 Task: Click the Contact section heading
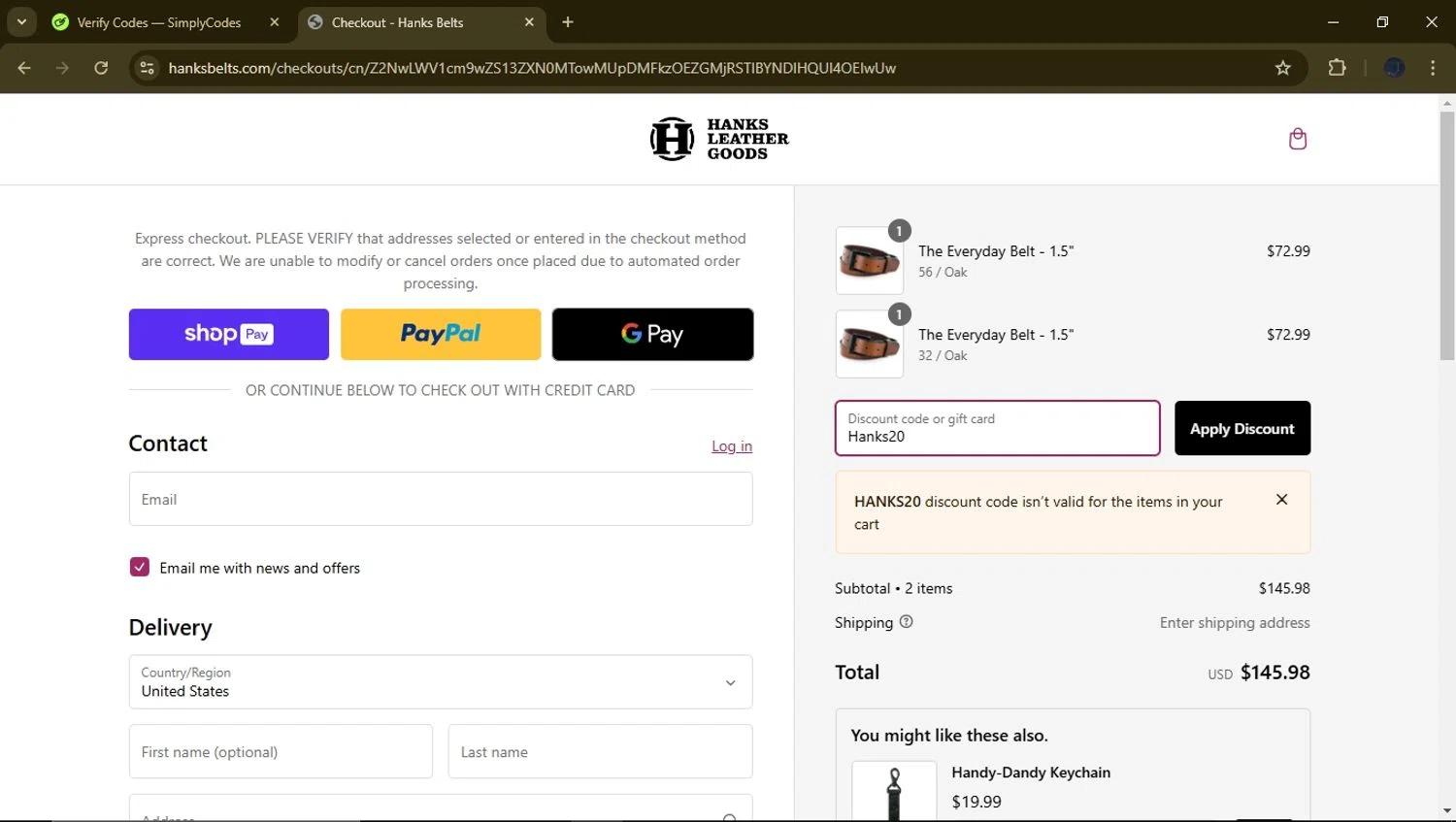coord(168,444)
